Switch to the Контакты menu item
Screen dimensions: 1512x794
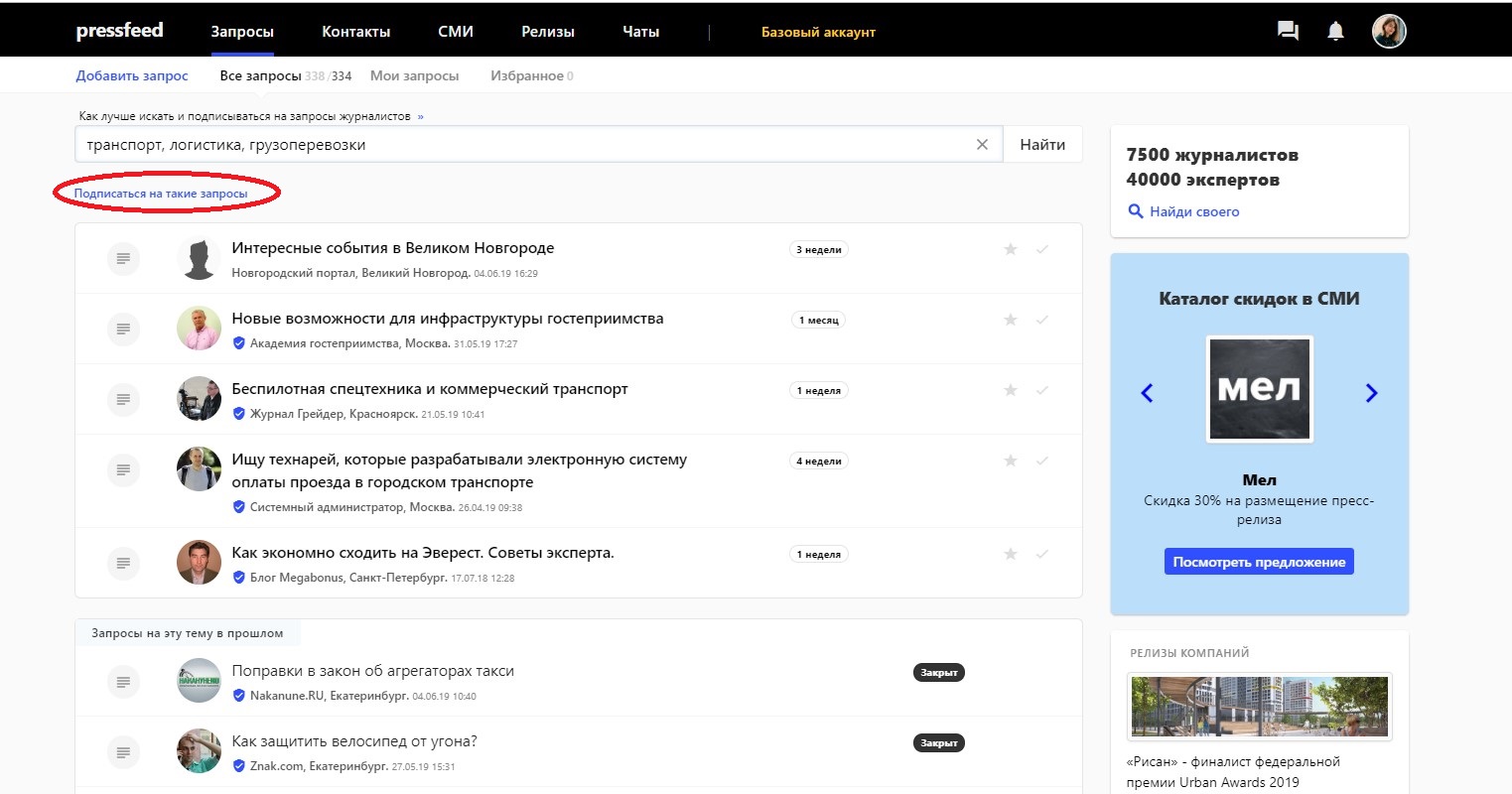355,32
